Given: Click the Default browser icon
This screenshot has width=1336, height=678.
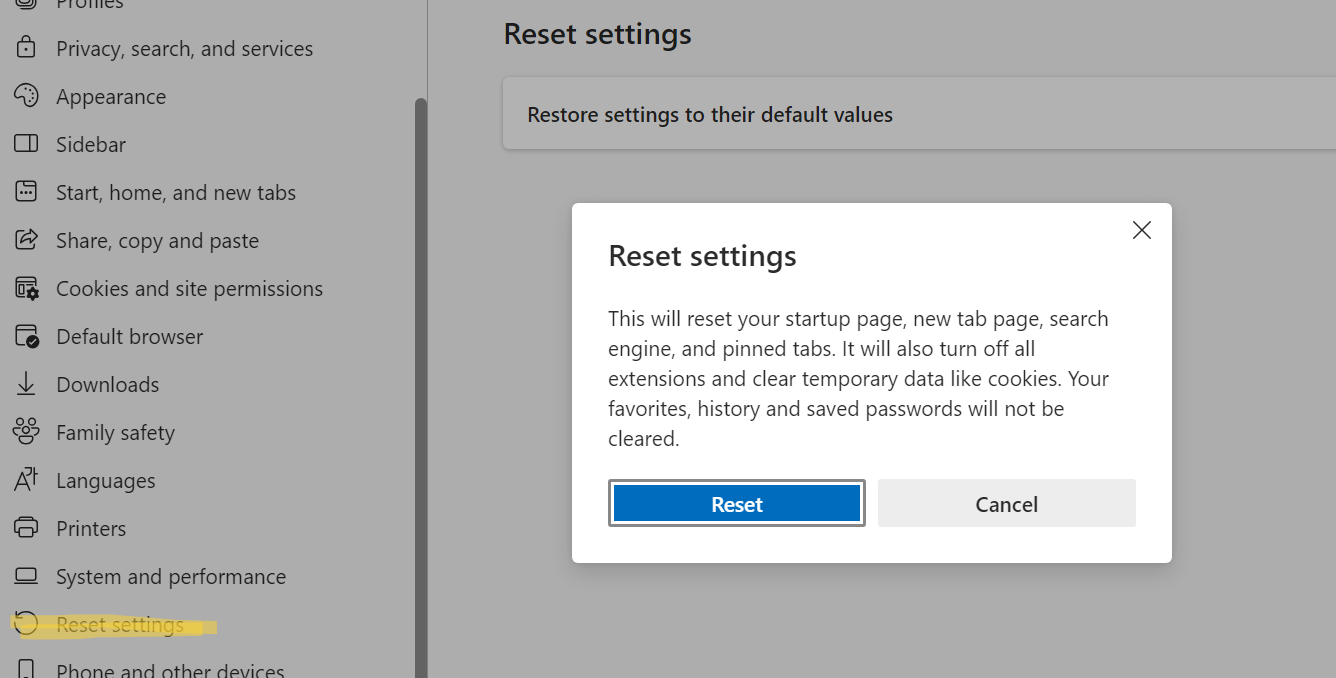Looking at the screenshot, I should (26, 336).
